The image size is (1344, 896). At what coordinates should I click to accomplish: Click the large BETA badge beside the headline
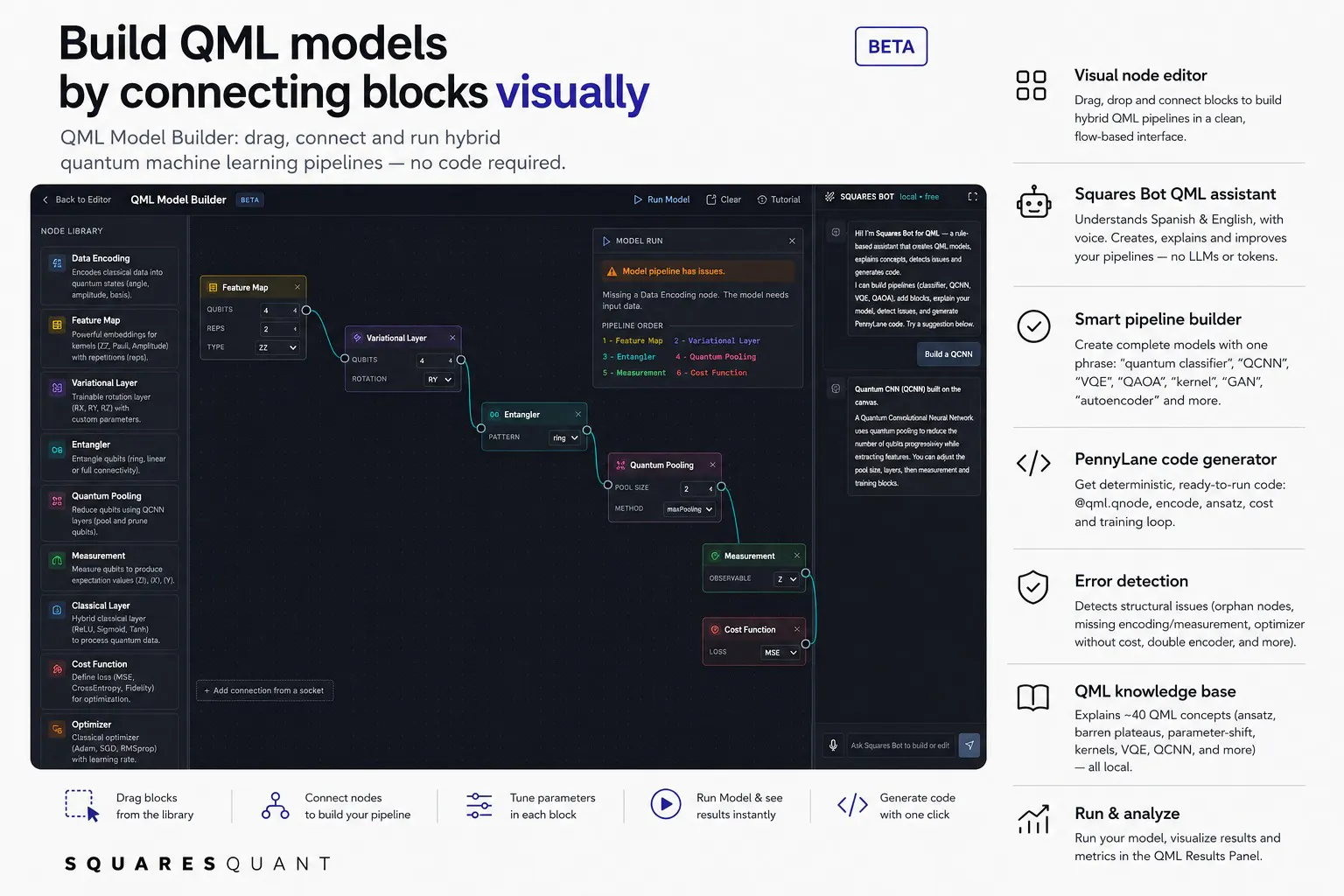click(x=891, y=47)
